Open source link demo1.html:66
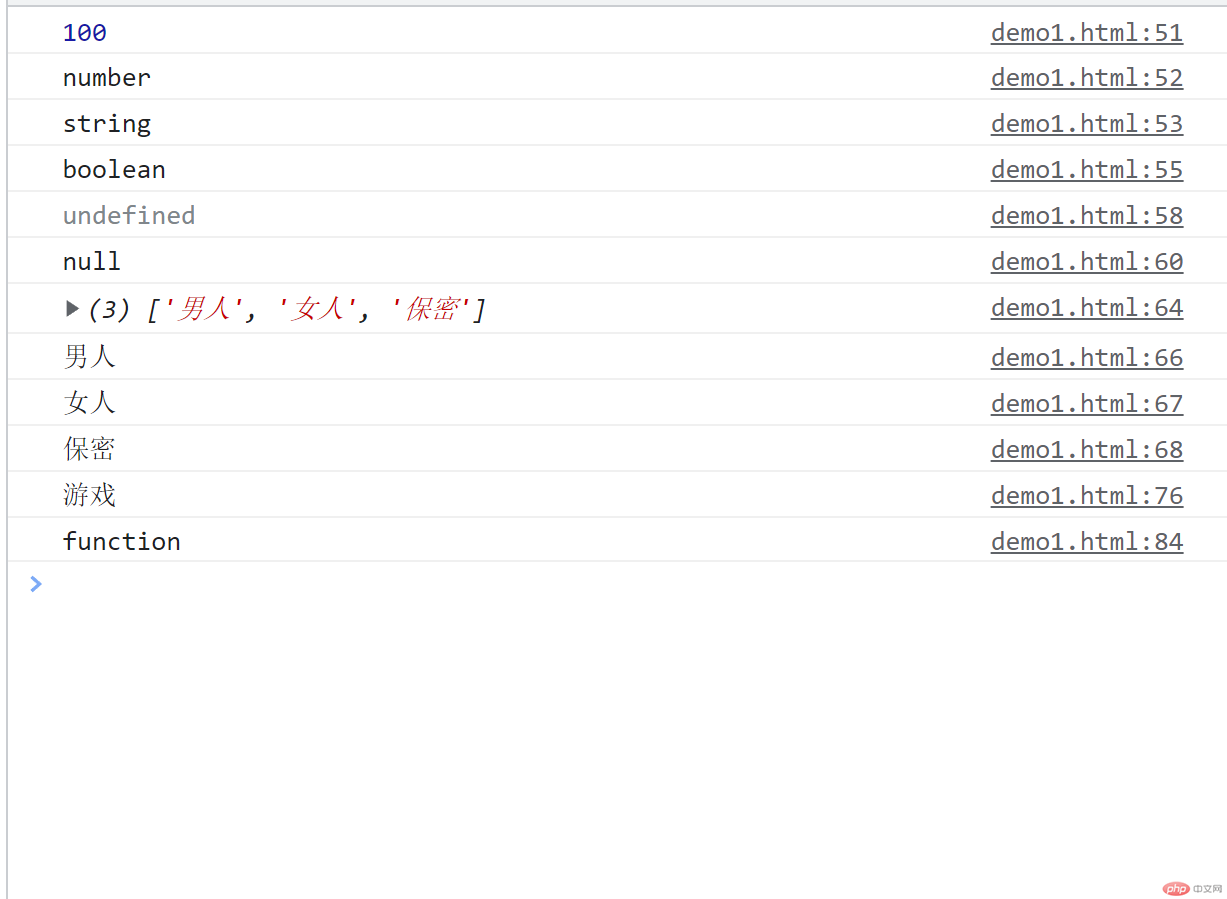The image size is (1227, 899). pos(1087,358)
